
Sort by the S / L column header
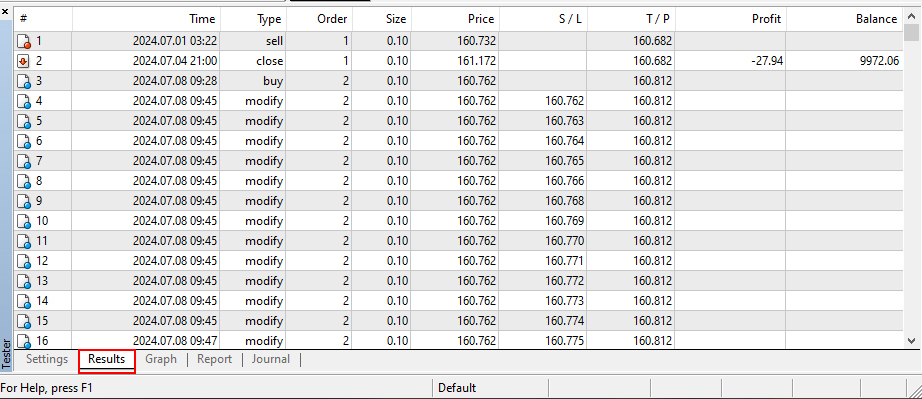pyautogui.click(x=543, y=19)
